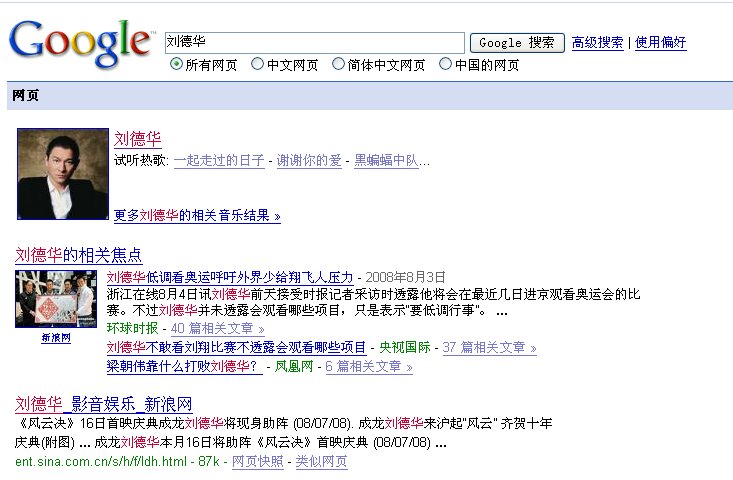733x480 pixels.
Task: Select the 中国的网页 radio button
Action: [x=445, y=64]
